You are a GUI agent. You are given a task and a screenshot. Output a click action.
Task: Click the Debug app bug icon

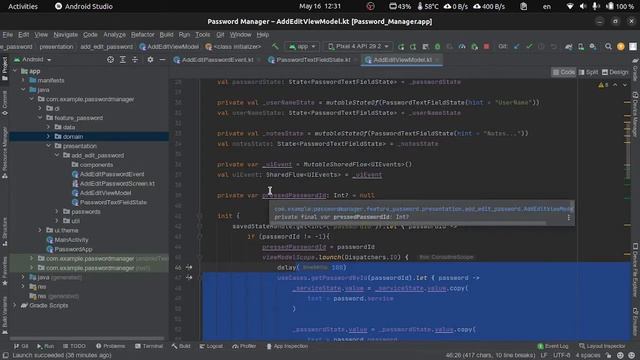coord(438,47)
